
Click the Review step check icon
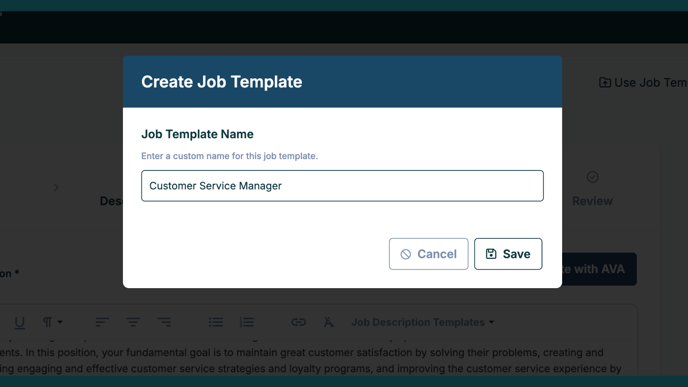pos(592,177)
